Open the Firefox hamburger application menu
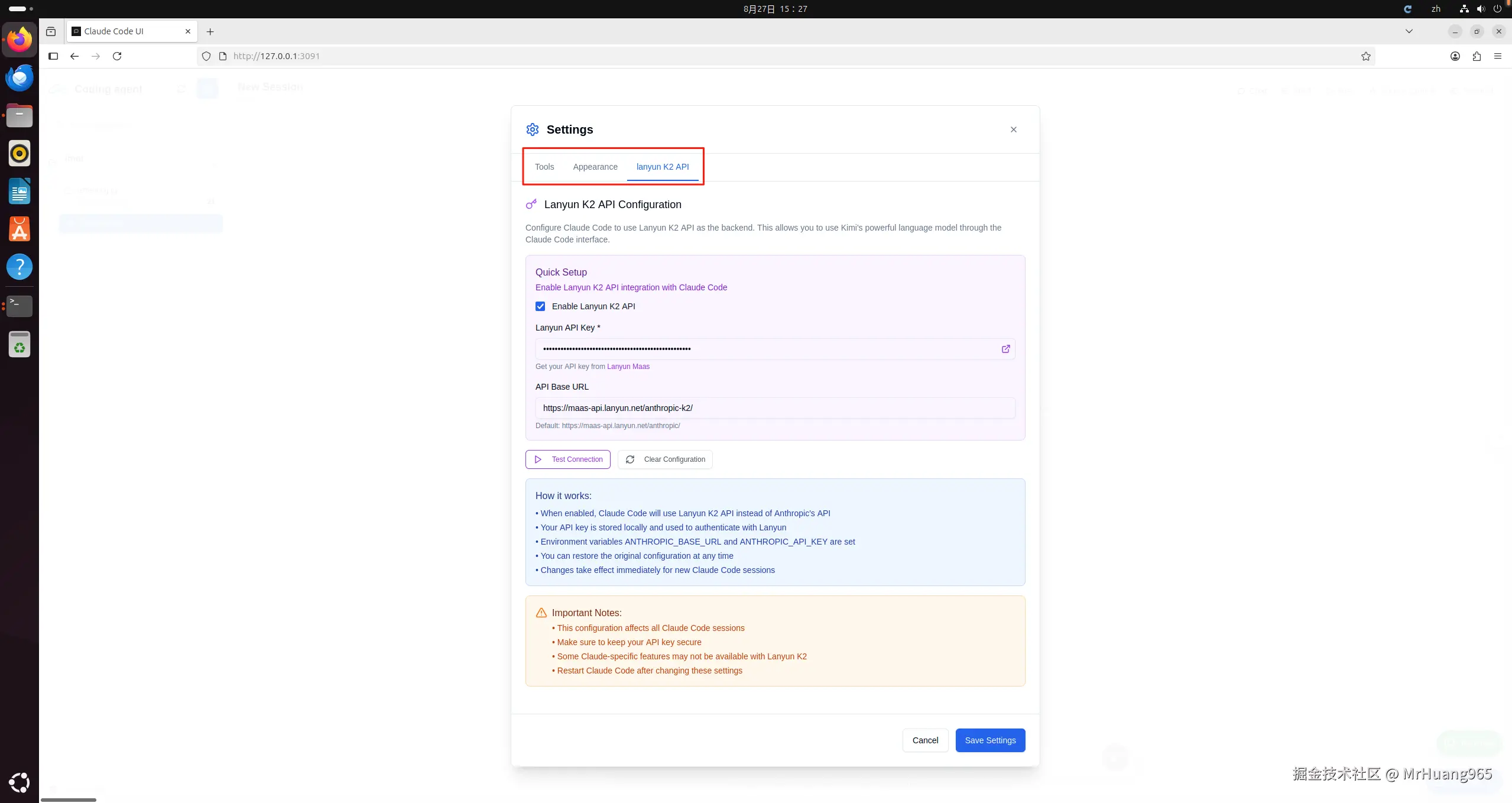1512x803 pixels. [x=1498, y=56]
